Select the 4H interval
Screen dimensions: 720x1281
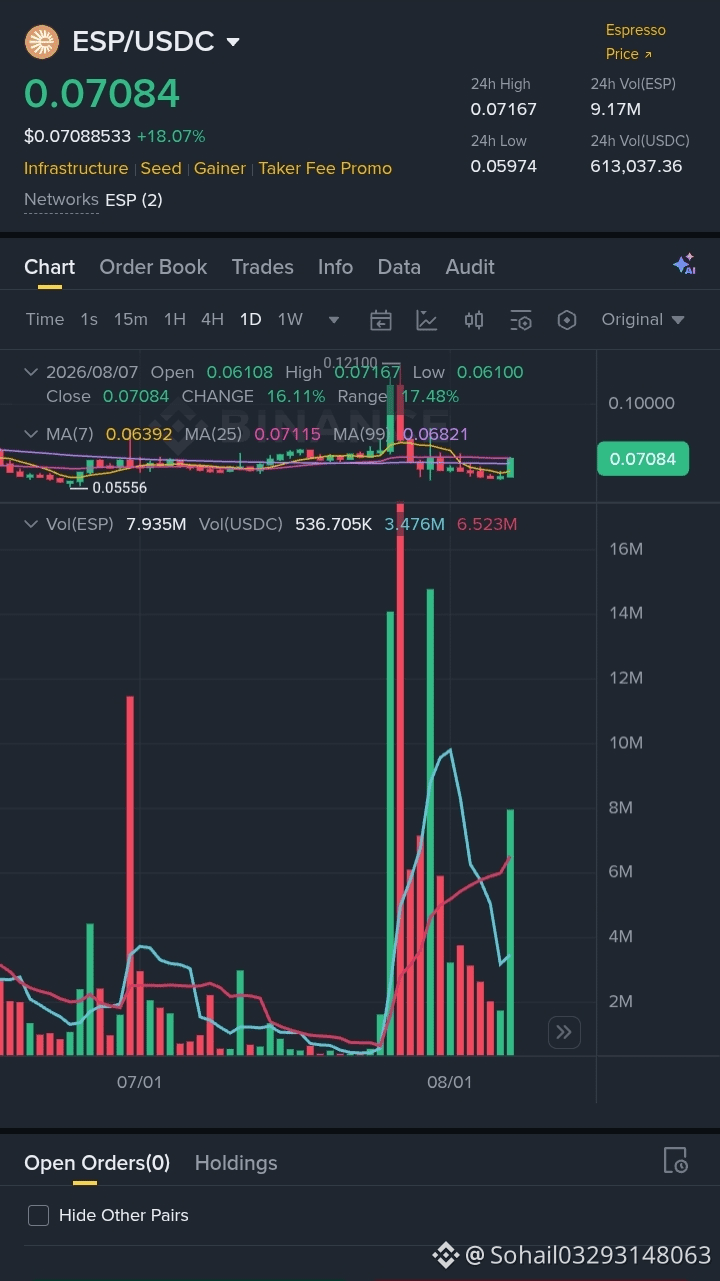(212, 319)
